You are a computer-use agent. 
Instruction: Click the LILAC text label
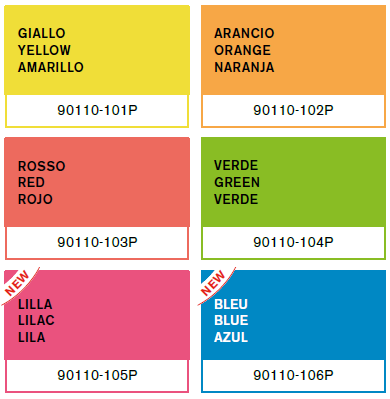36,320
